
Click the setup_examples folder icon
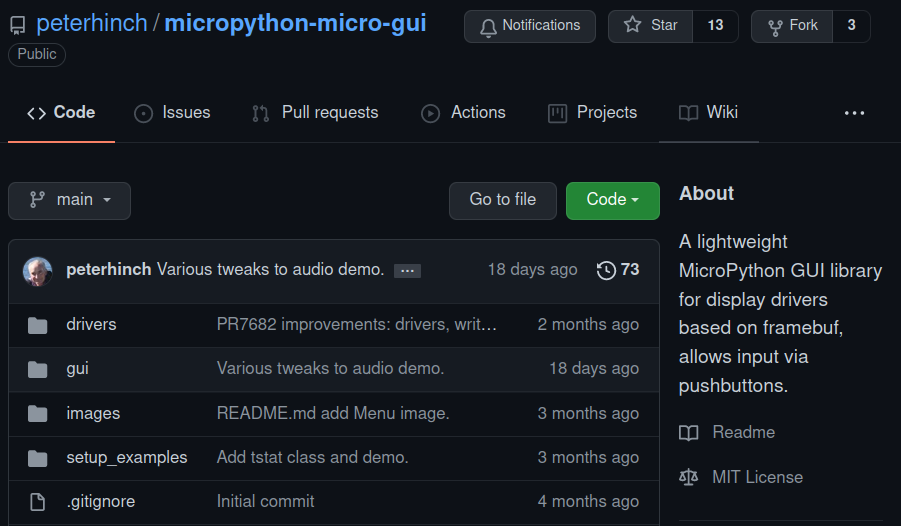[x=37, y=458]
